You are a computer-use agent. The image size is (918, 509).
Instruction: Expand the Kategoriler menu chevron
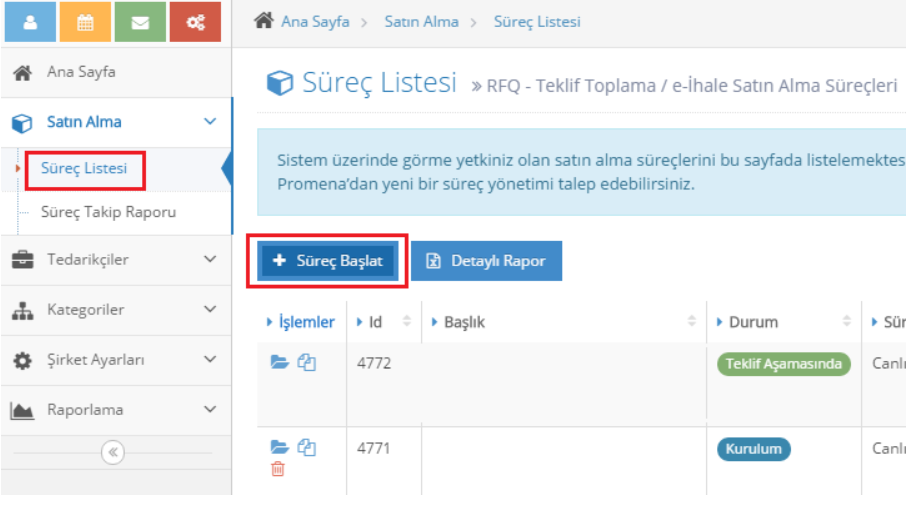(210, 309)
